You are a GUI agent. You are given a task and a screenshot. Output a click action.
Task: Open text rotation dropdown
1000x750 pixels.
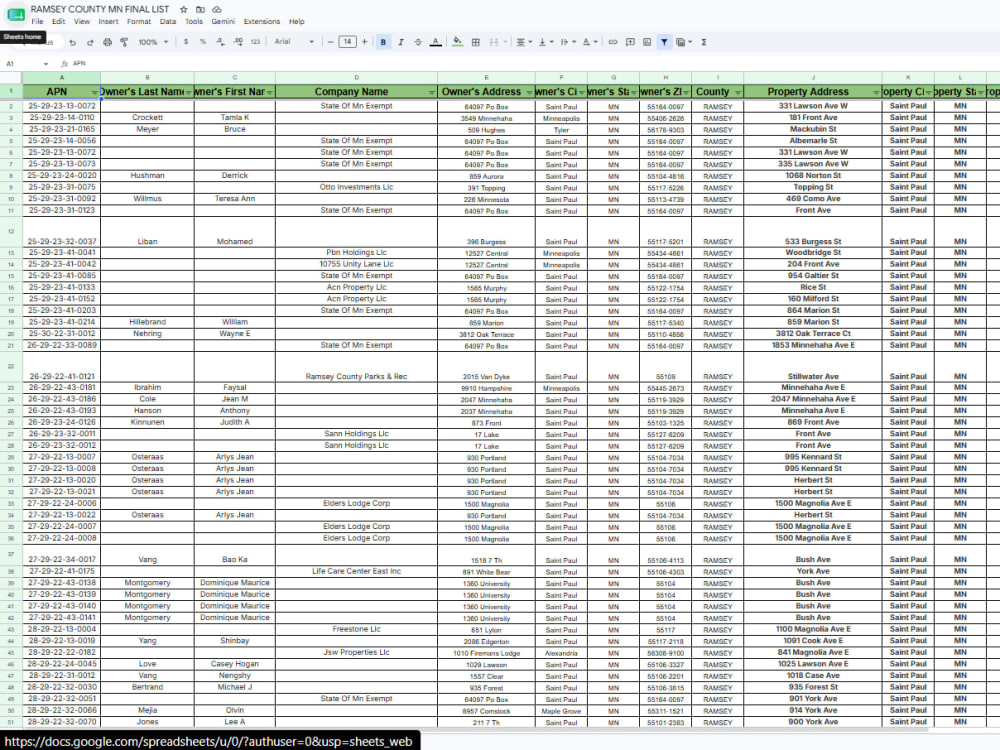pyautogui.click(x=589, y=42)
